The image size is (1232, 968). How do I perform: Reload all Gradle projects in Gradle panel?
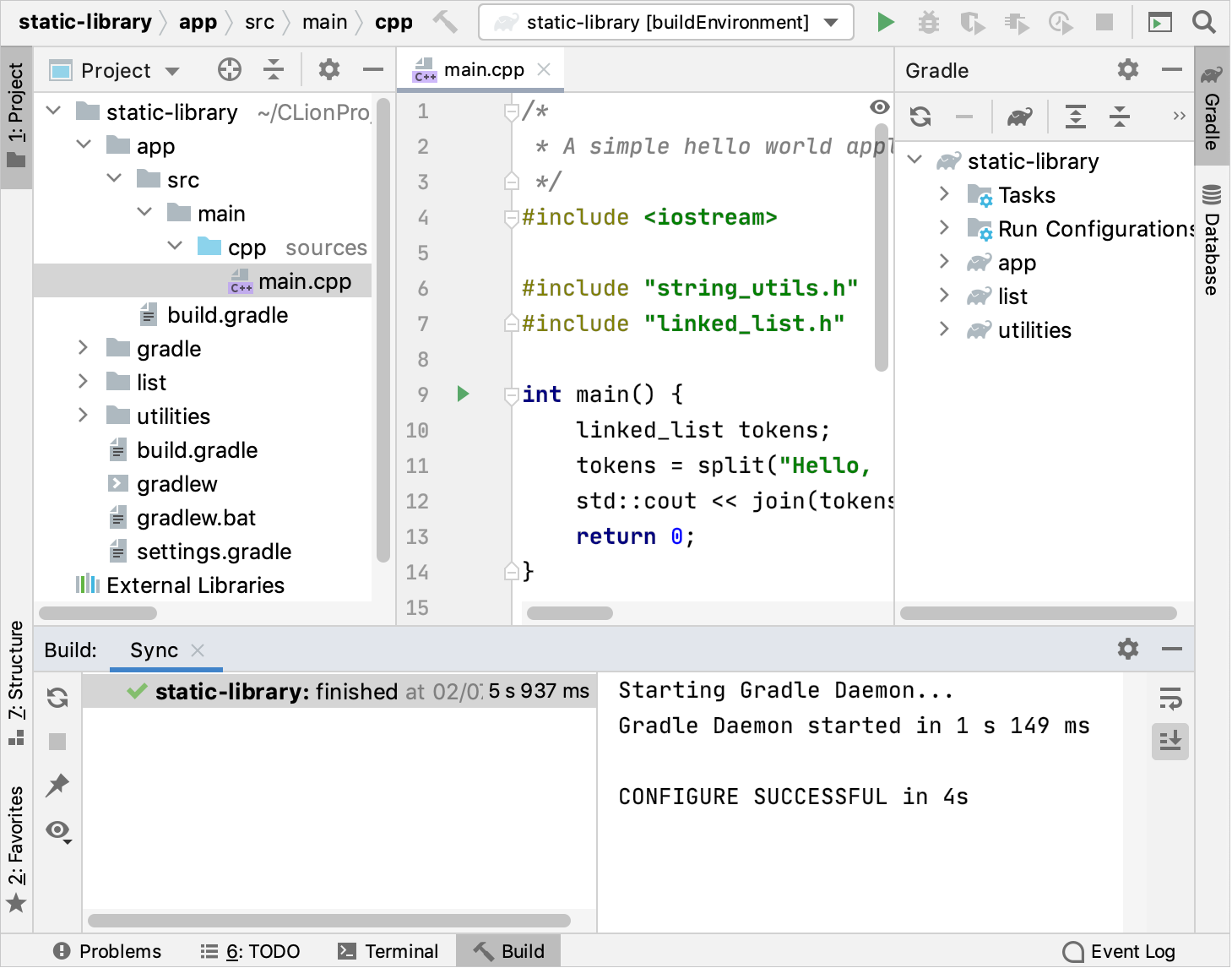tap(920, 117)
